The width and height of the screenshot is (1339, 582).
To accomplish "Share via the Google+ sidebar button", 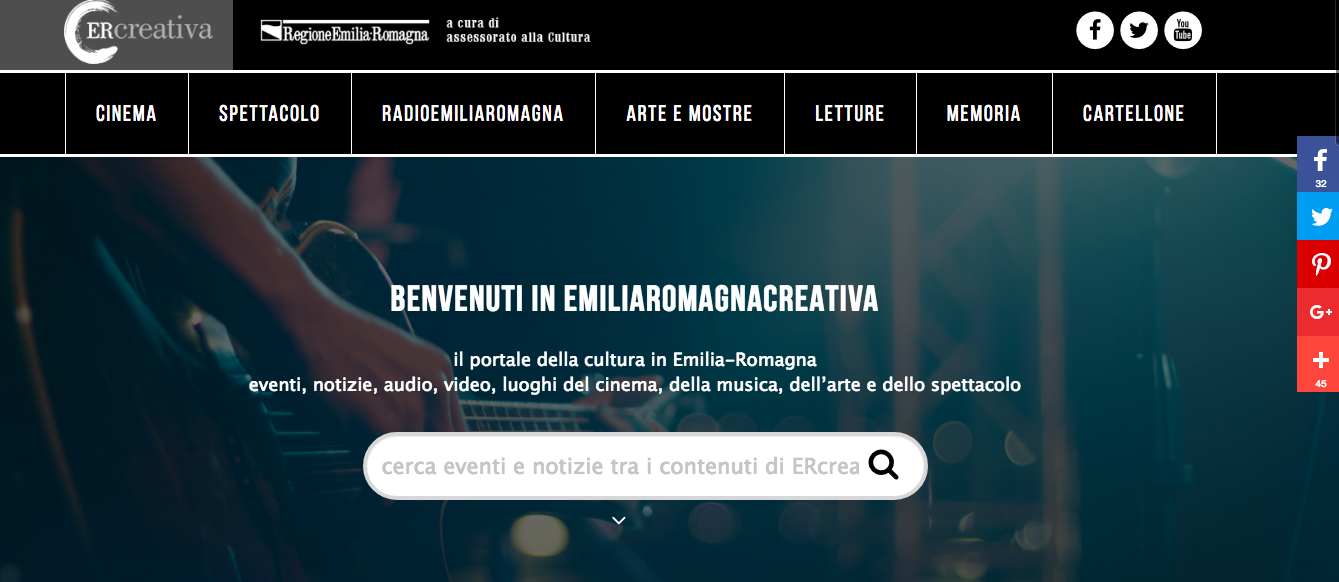I will pyautogui.click(x=1318, y=312).
